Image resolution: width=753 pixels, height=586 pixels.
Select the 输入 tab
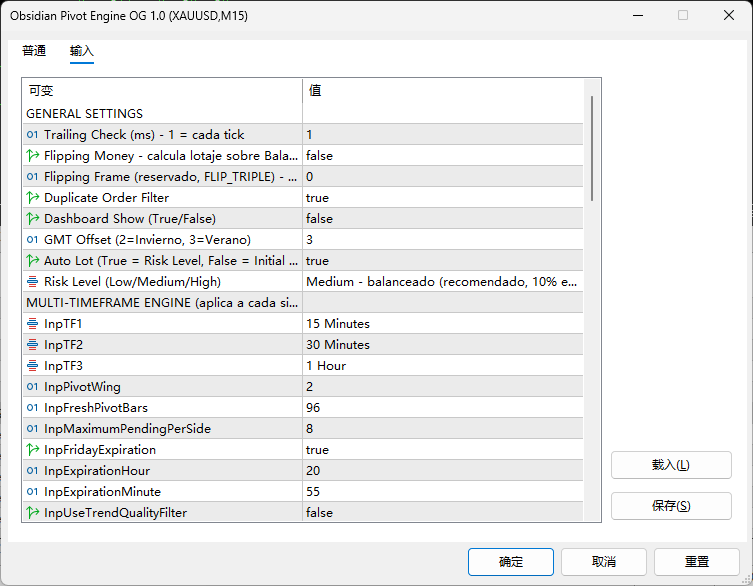click(82, 50)
